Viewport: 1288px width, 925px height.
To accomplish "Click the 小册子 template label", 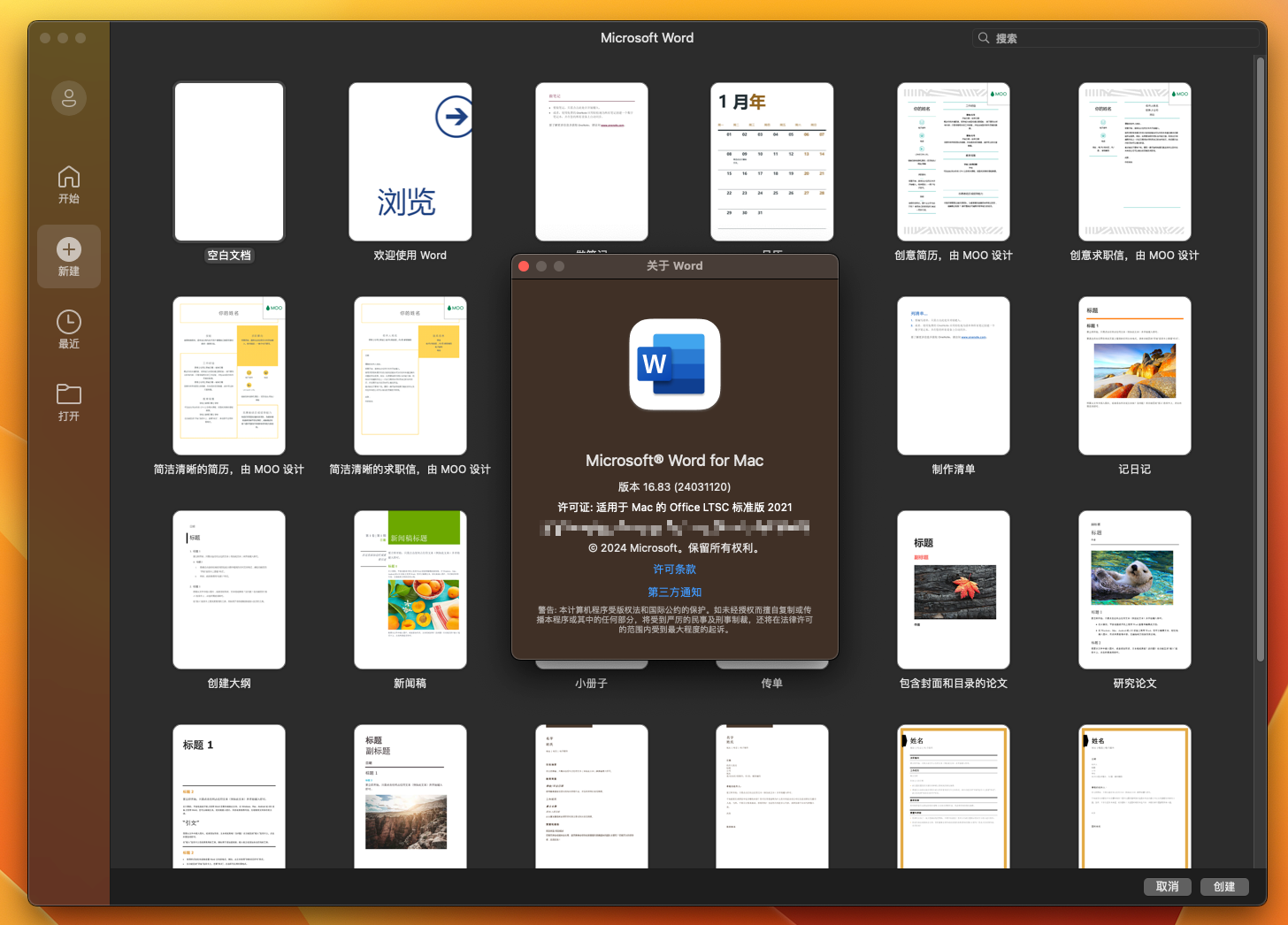I will coord(592,684).
